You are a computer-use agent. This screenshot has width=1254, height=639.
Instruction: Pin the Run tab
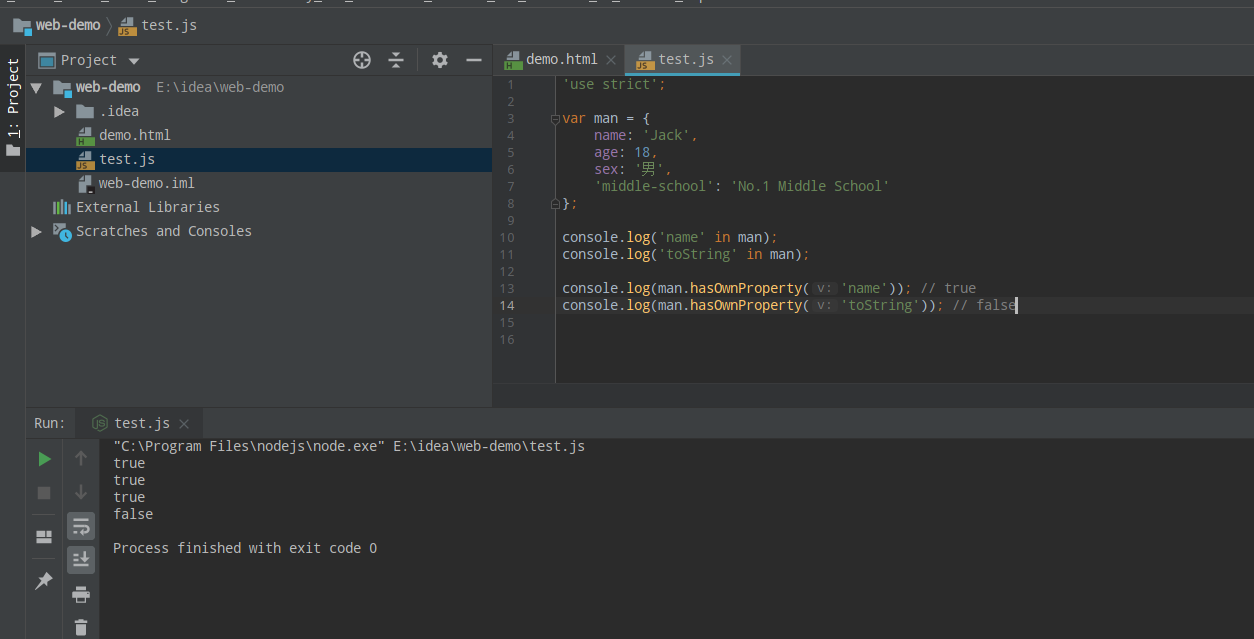(x=44, y=581)
